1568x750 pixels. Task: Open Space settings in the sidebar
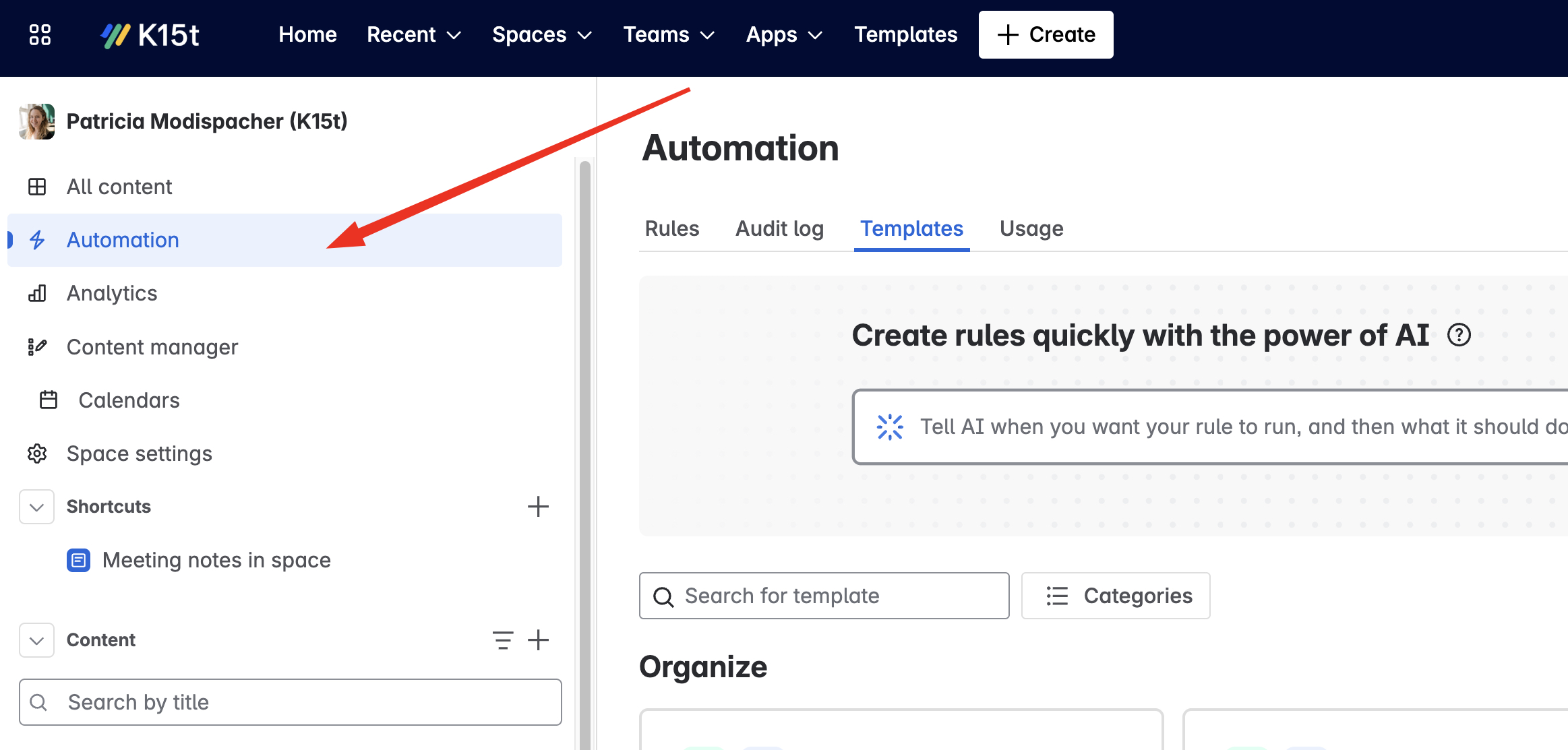point(284,454)
